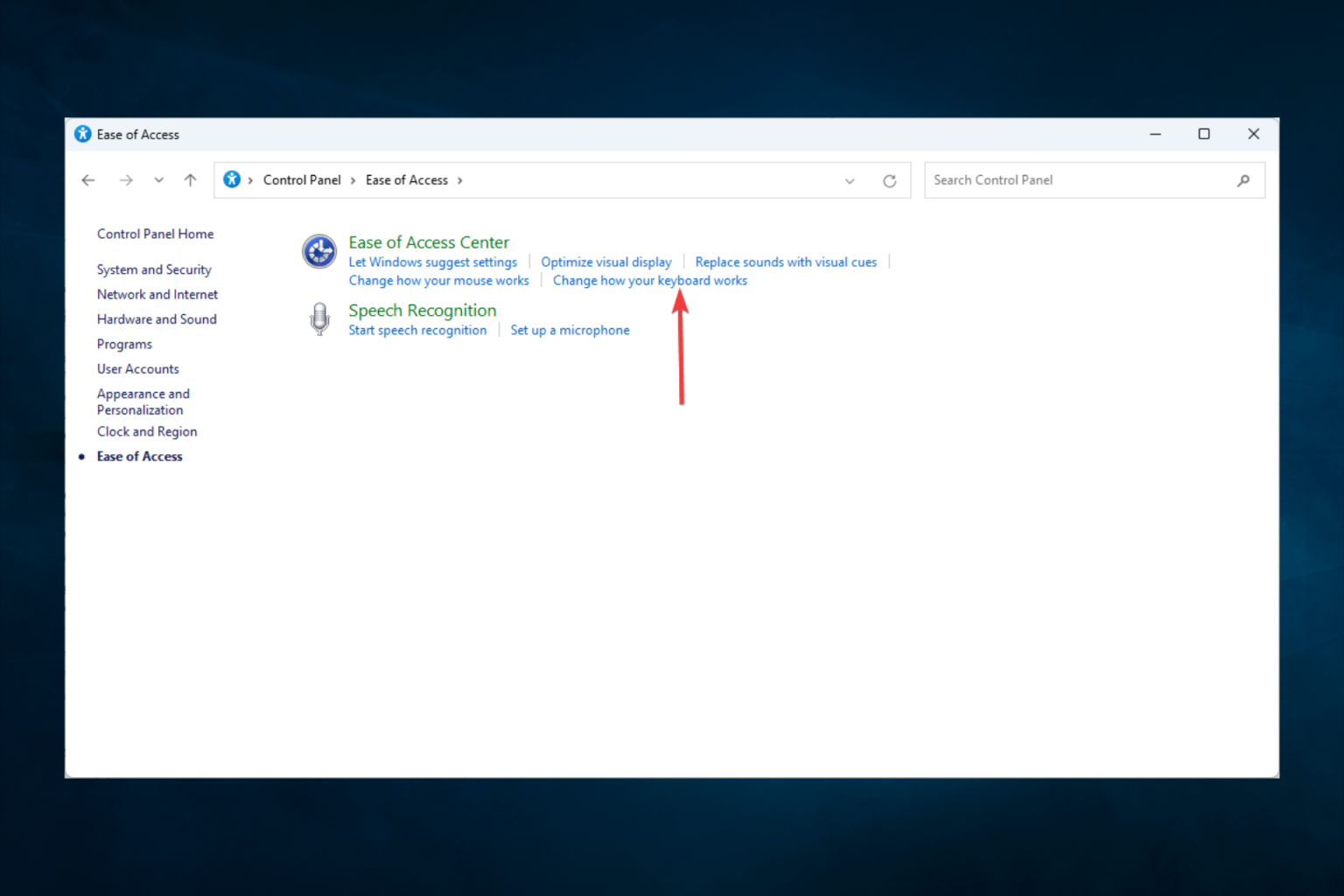Open Optimize visual display link
The width and height of the screenshot is (1344, 896).
(606, 262)
